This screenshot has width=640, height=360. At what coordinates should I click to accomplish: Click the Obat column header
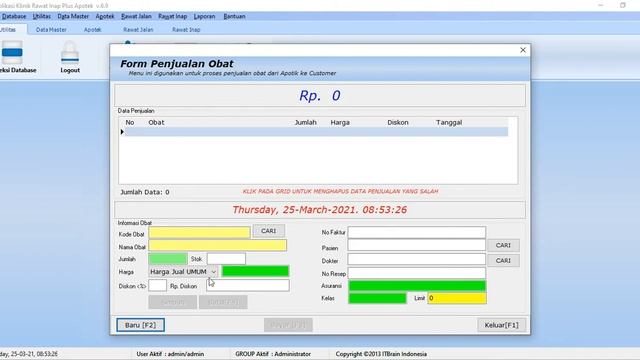156,122
